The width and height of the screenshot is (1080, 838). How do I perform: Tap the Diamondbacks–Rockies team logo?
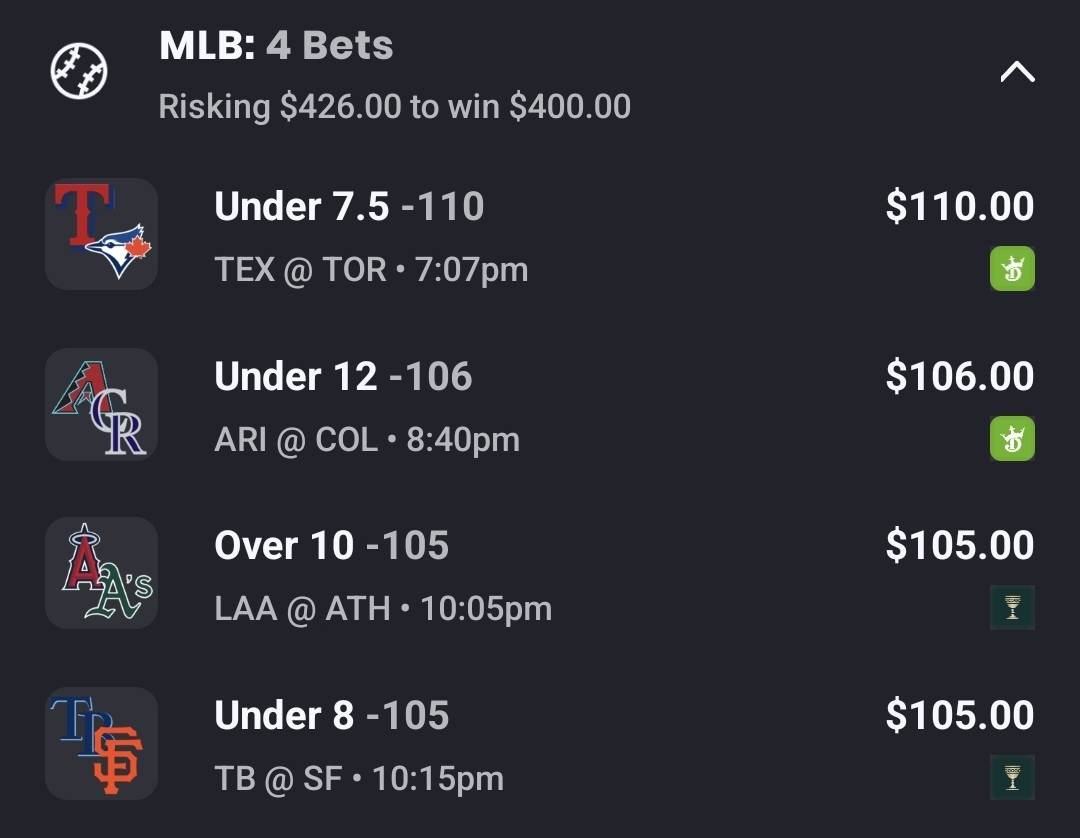pyautogui.click(x=101, y=404)
